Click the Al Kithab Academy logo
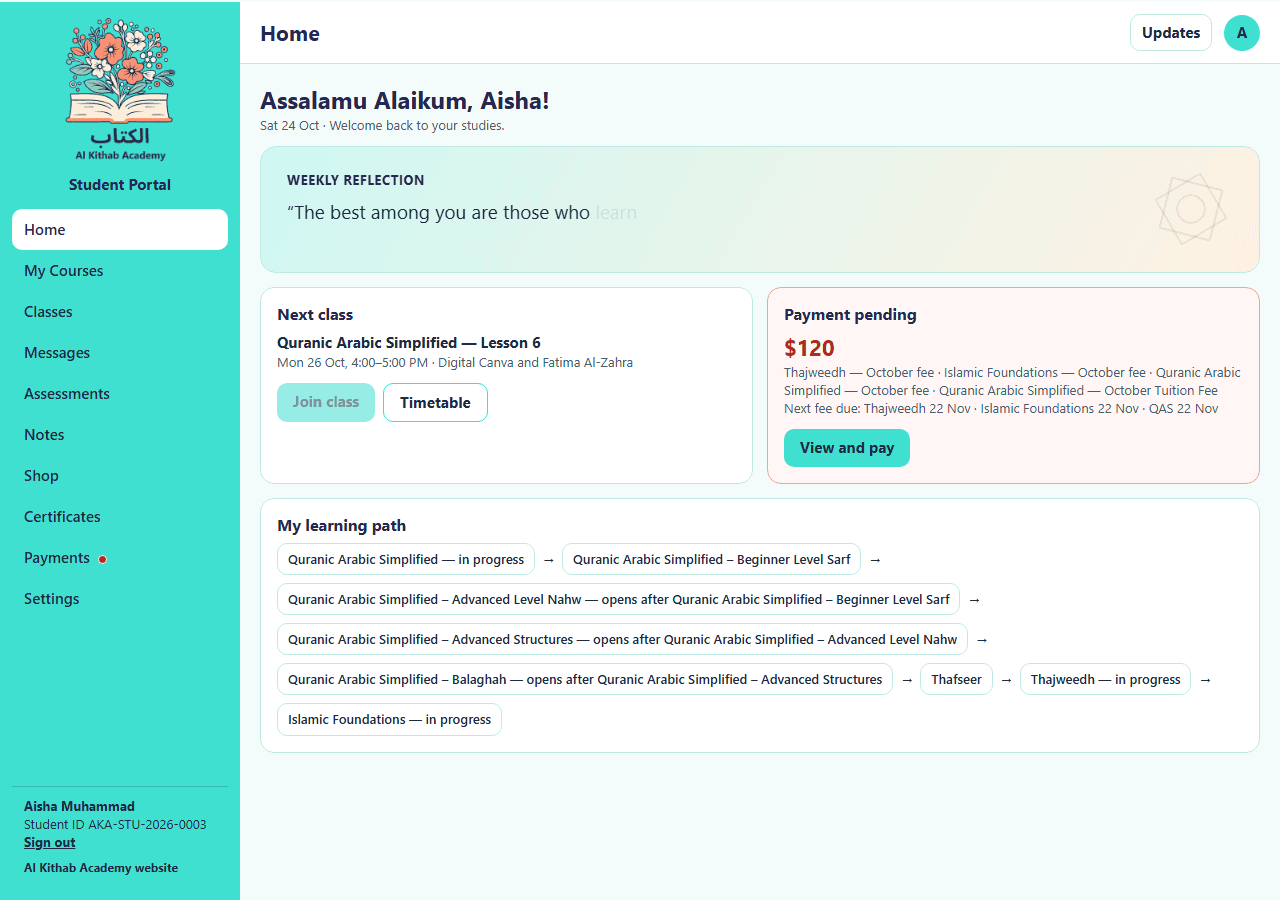Screen dimensions: 1280x900 pyautogui.click(x=120, y=91)
